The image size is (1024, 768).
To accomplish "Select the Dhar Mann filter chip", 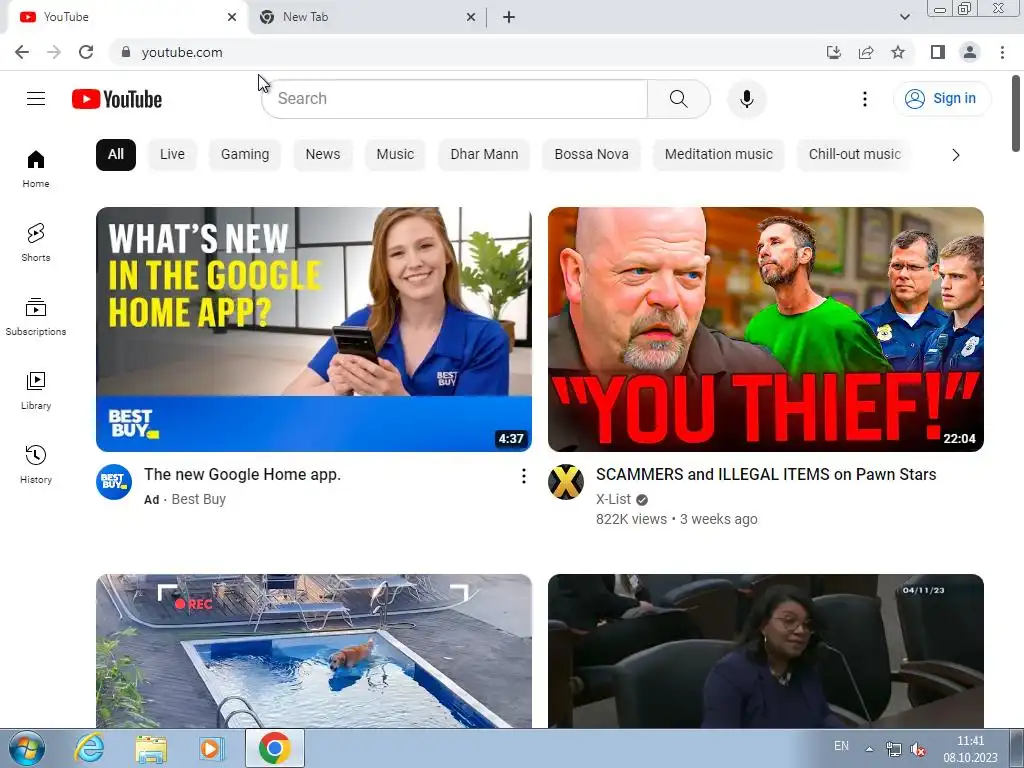I will point(484,155).
